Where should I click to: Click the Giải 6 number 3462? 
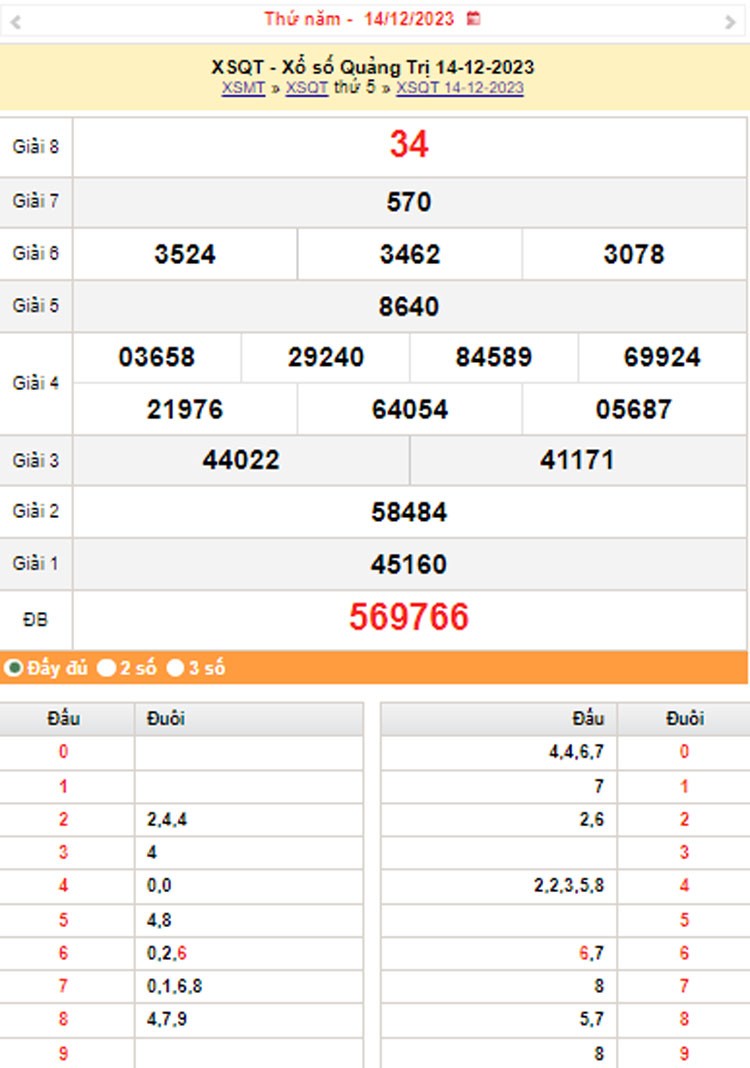[x=409, y=254]
